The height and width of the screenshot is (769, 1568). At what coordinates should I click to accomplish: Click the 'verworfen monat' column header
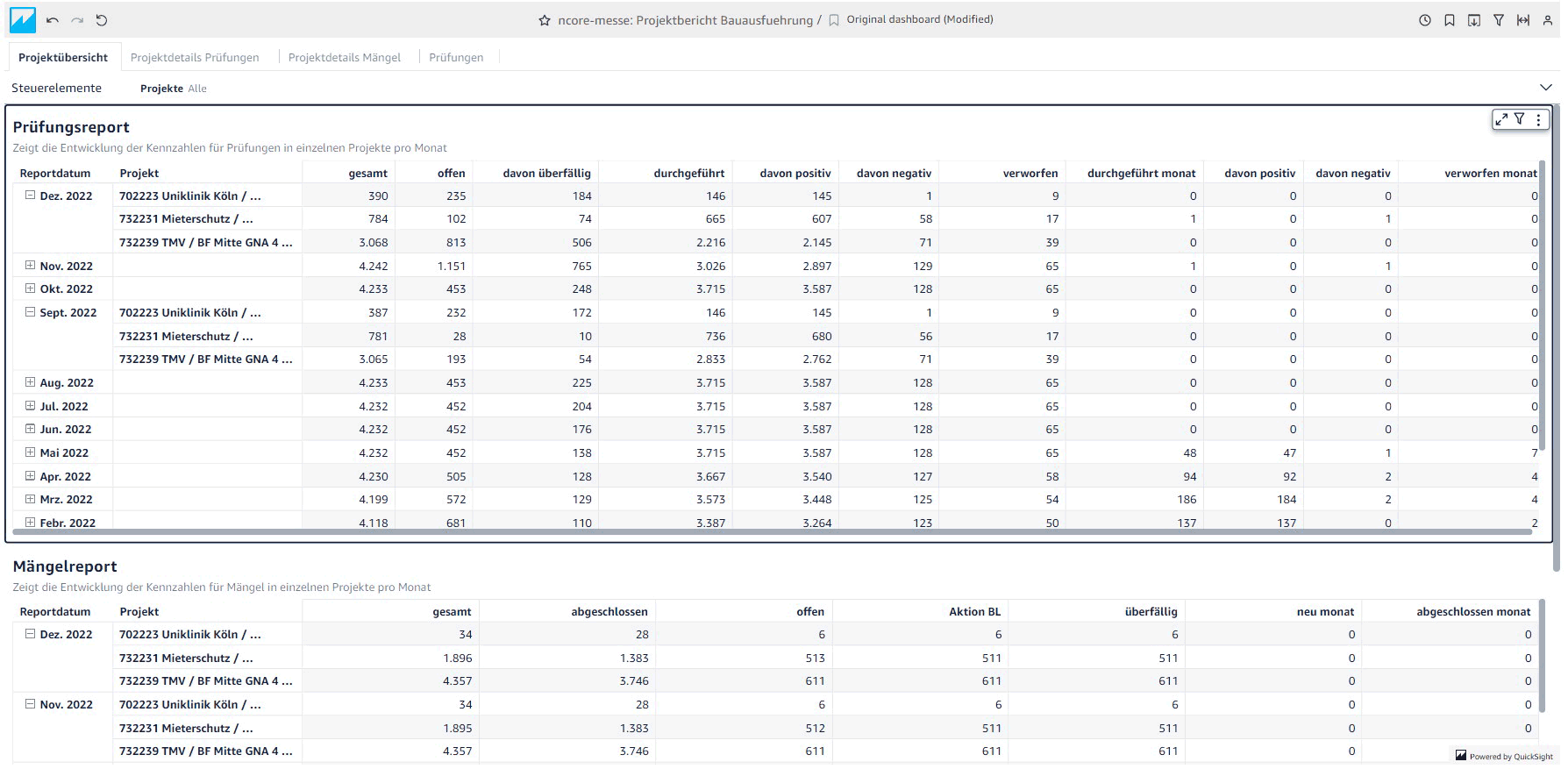point(1491,173)
